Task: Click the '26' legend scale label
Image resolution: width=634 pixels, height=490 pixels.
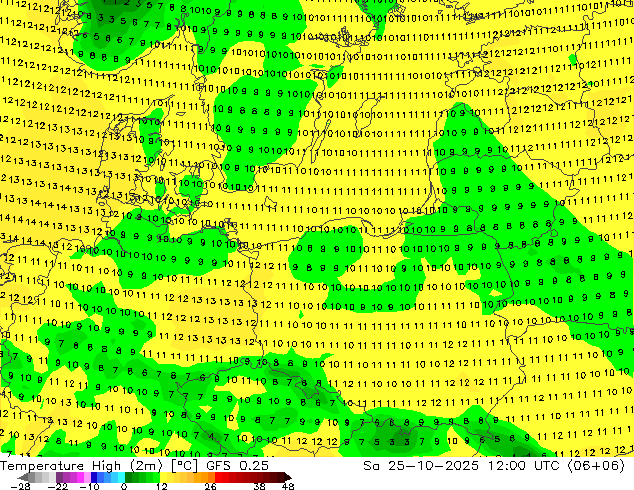Action: (210, 486)
